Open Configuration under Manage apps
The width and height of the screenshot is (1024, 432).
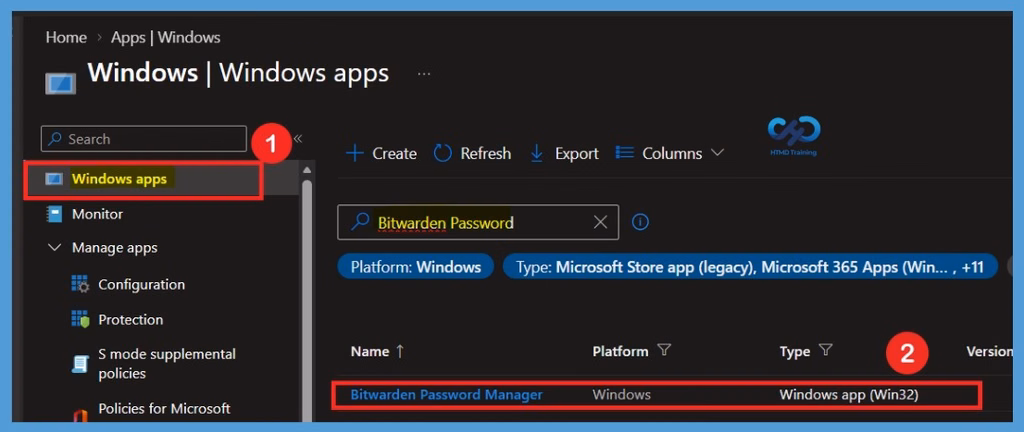click(142, 285)
